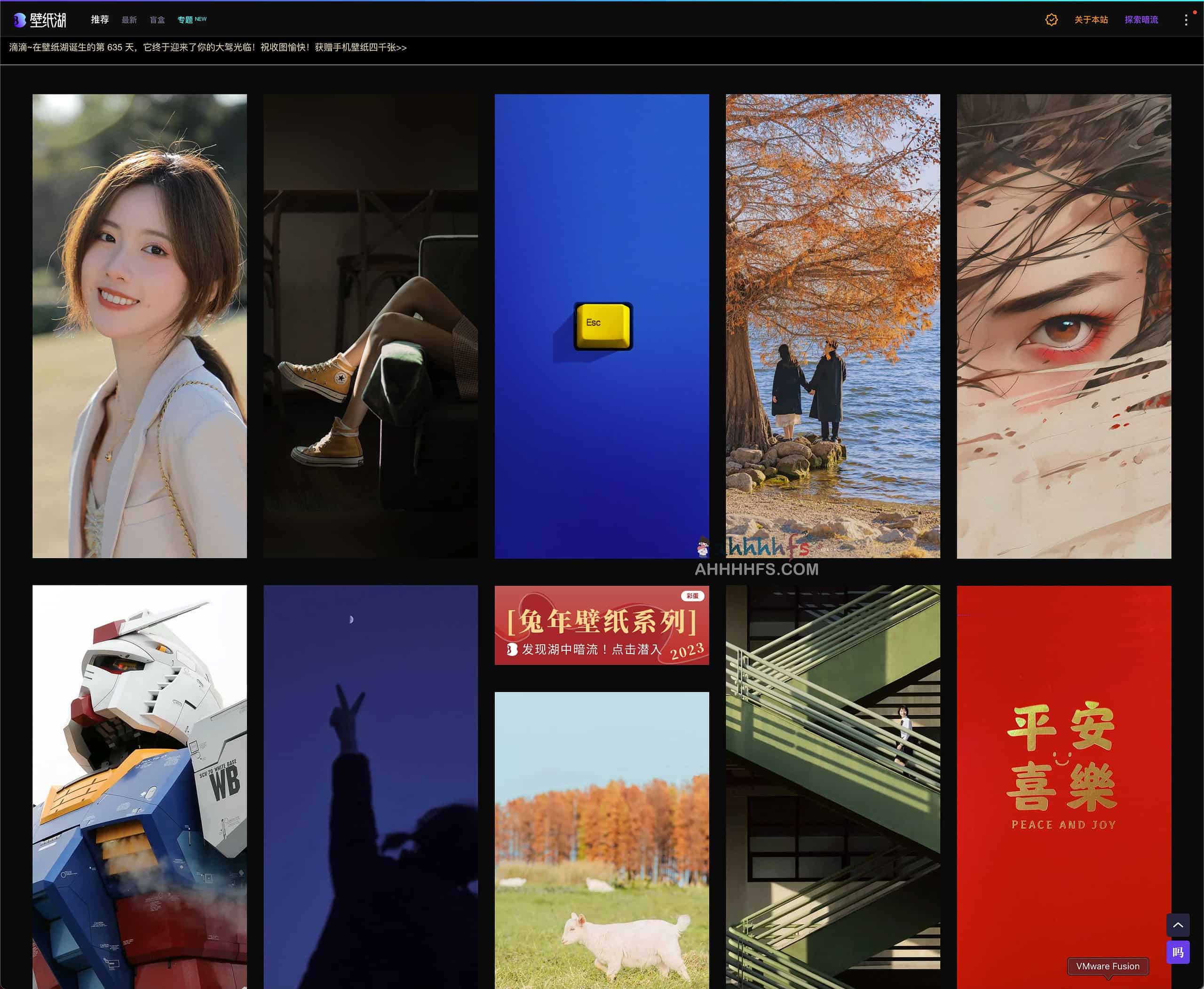
Task: Open the yellow Esc key wallpaper
Action: click(x=602, y=326)
